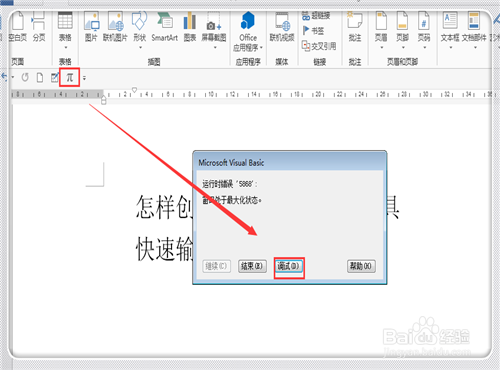
Task: Expand the Shapes (形状) dropdown arrow
Action: click(x=140, y=47)
